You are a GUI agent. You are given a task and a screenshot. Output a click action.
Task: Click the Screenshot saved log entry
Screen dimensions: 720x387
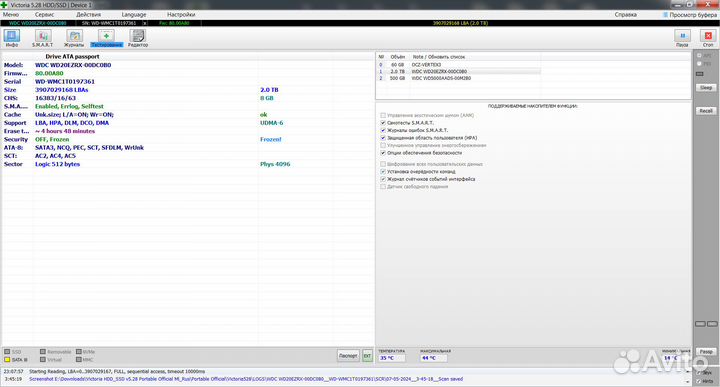(x=246, y=379)
